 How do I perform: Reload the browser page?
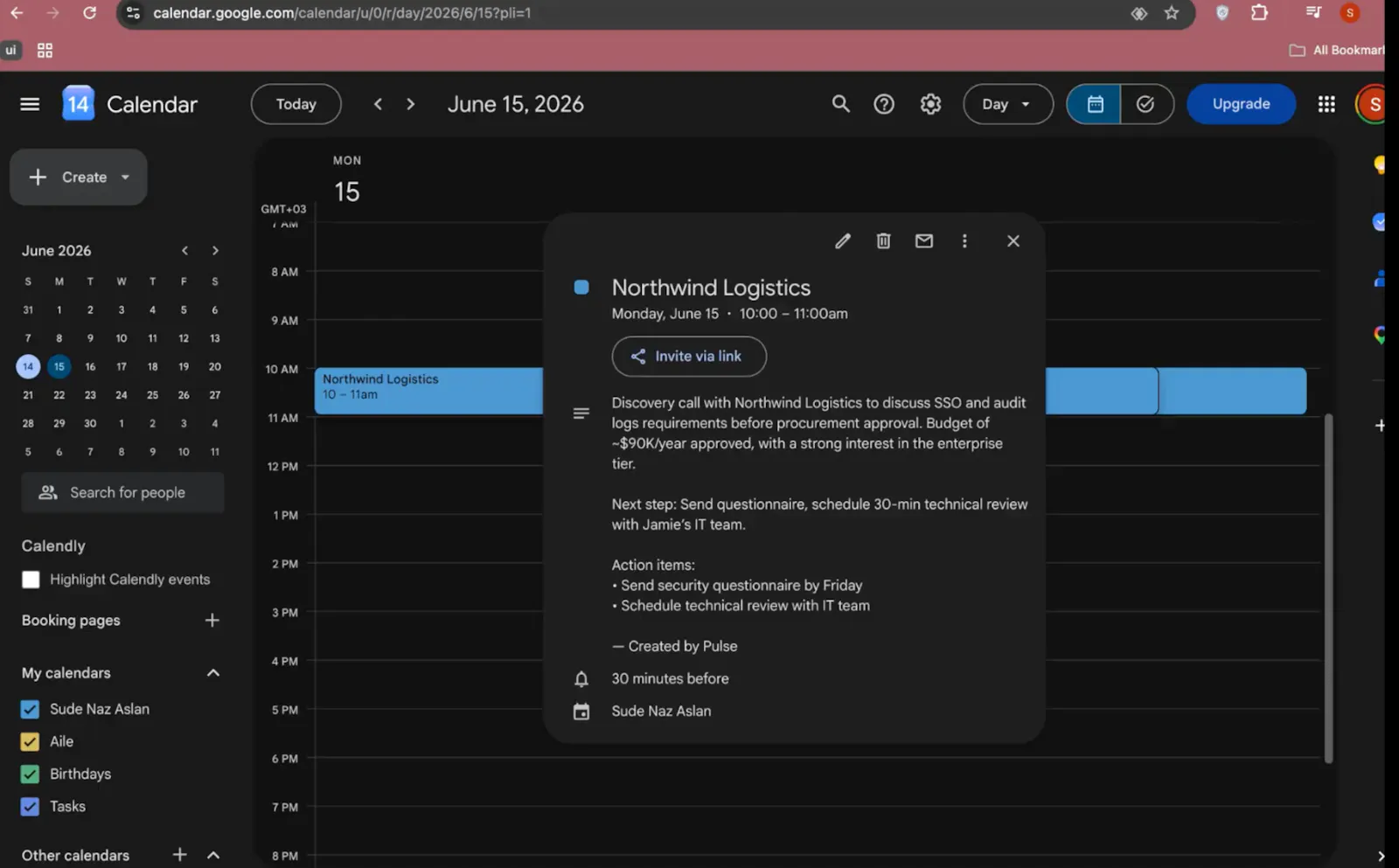89,13
